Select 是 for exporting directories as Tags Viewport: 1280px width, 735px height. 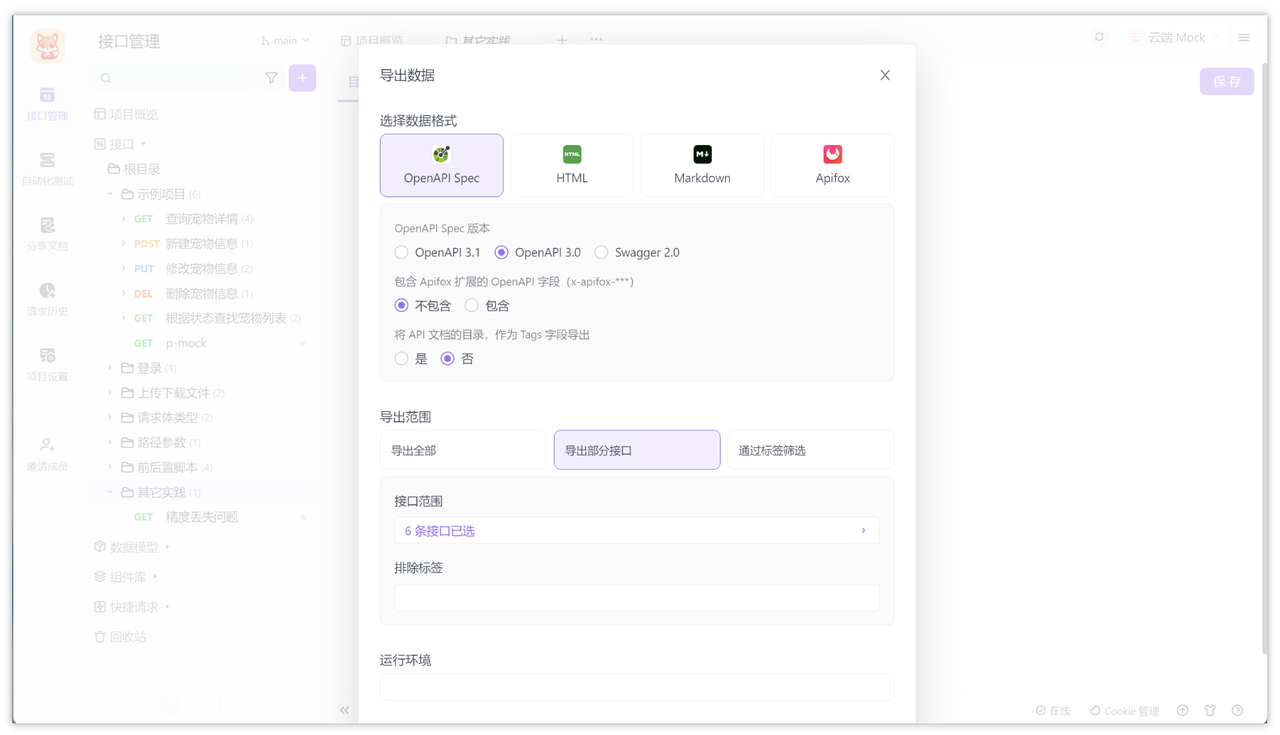pyautogui.click(x=401, y=358)
